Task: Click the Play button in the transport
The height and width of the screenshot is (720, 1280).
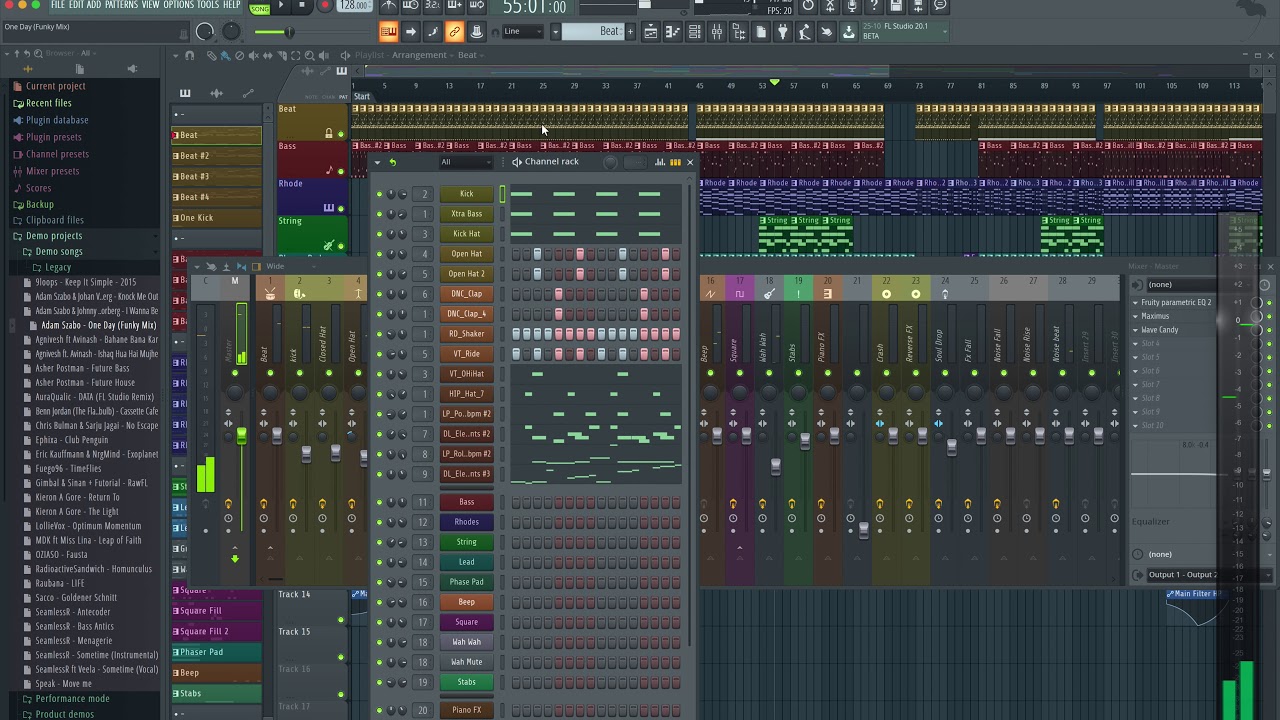Action: [x=280, y=5]
